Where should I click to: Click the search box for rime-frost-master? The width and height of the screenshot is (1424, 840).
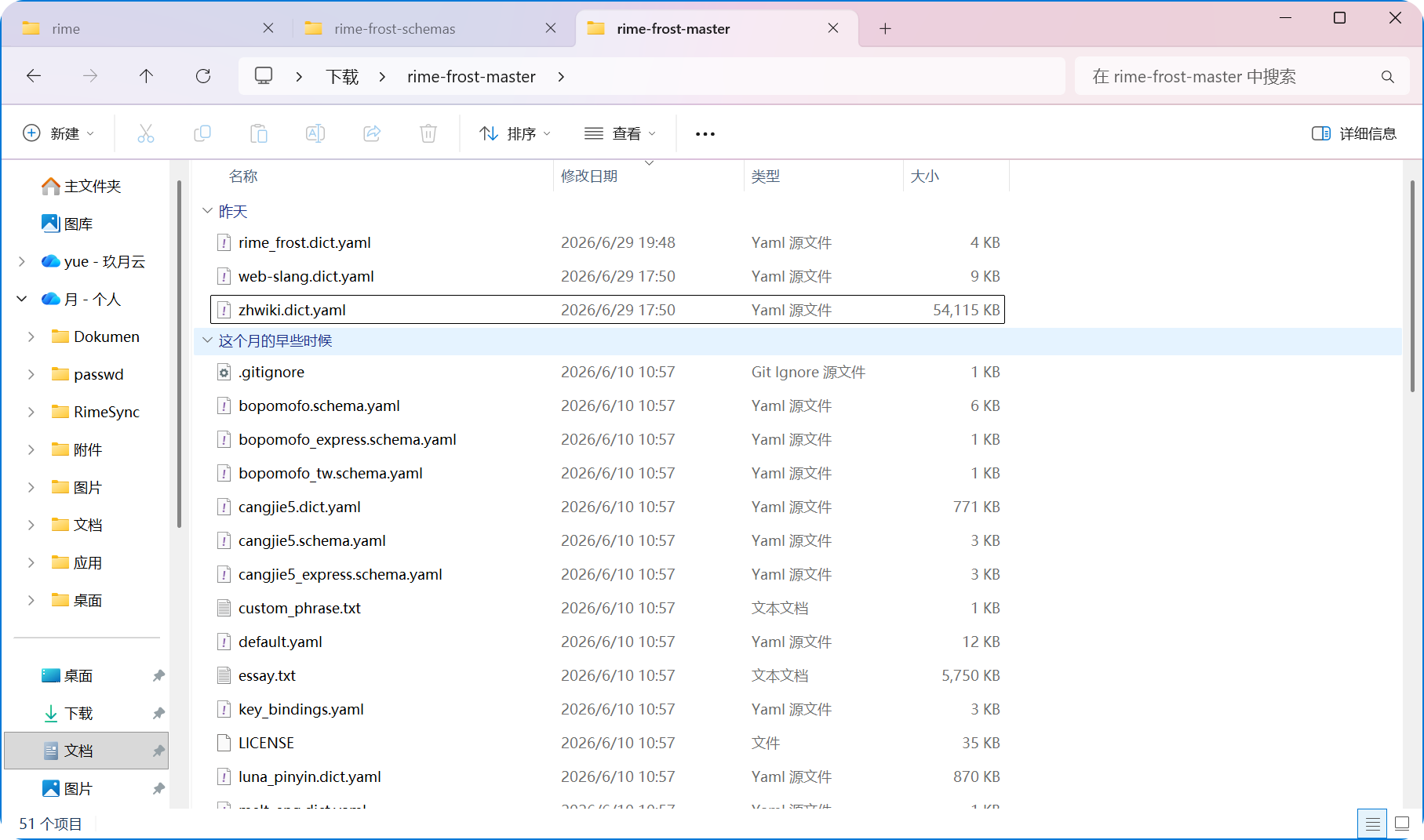pyautogui.click(x=1242, y=76)
